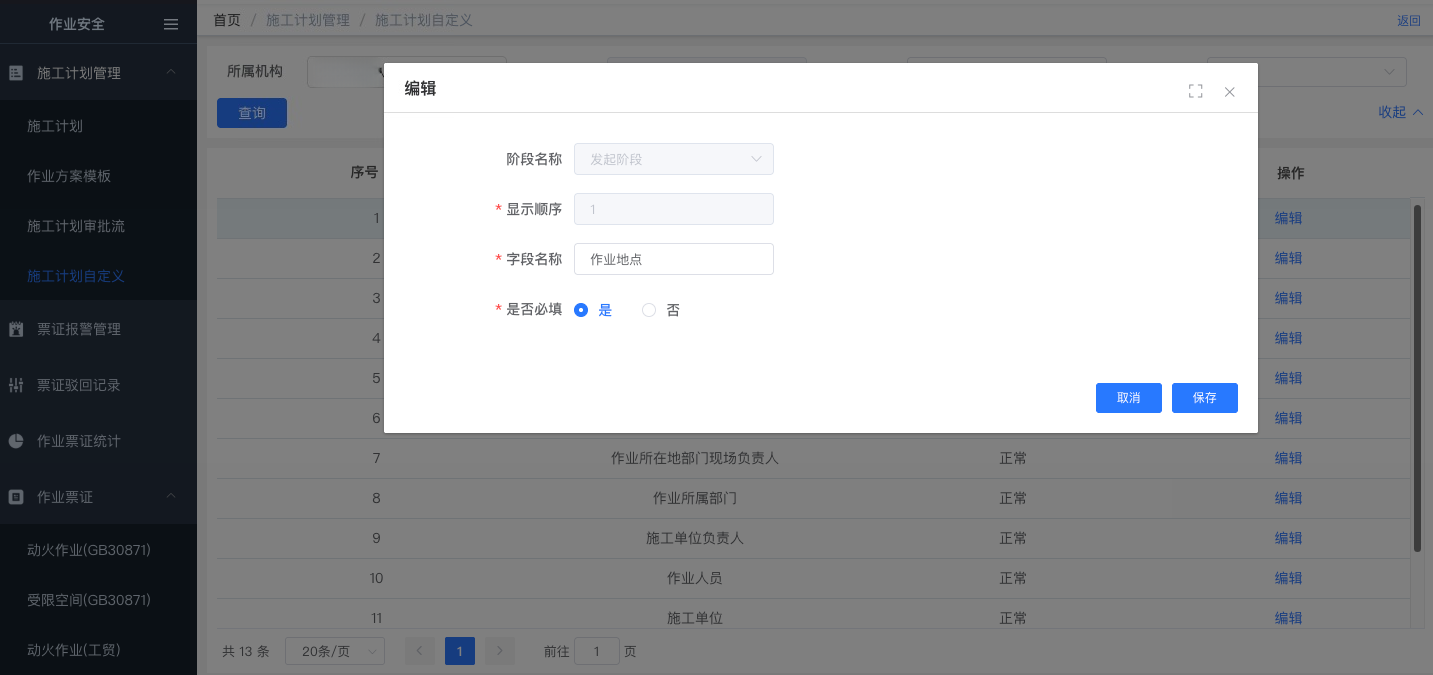
Task: Click the 字段名称 input field
Action: (x=673, y=259)
